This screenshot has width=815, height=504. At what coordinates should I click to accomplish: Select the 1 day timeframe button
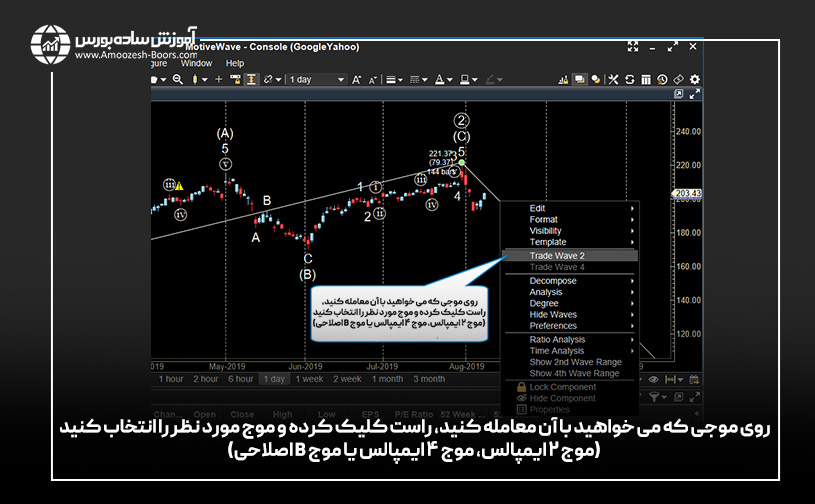coord(274,379)
